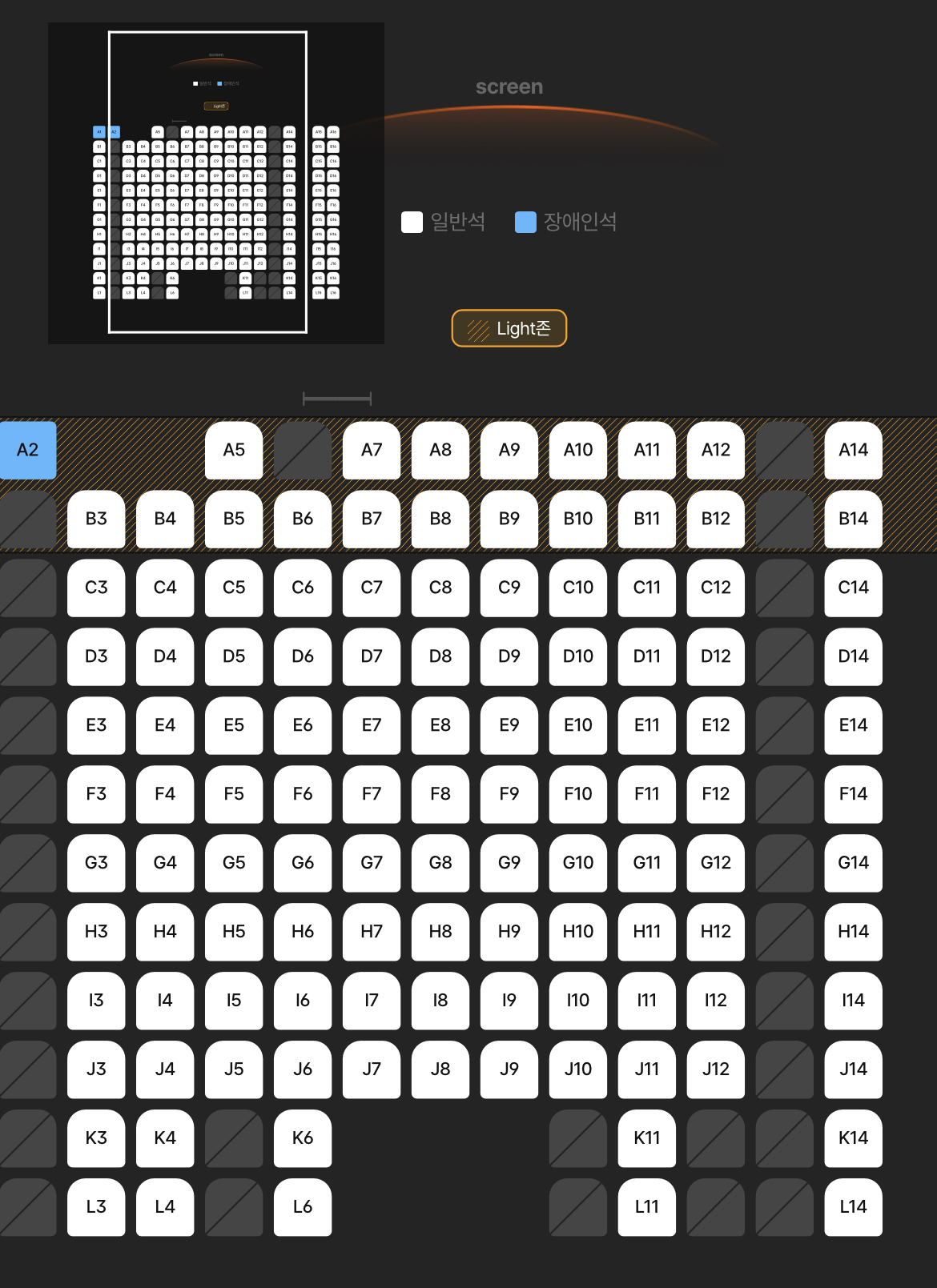Click unavailable seat between A5 and A7

[303, 450]
